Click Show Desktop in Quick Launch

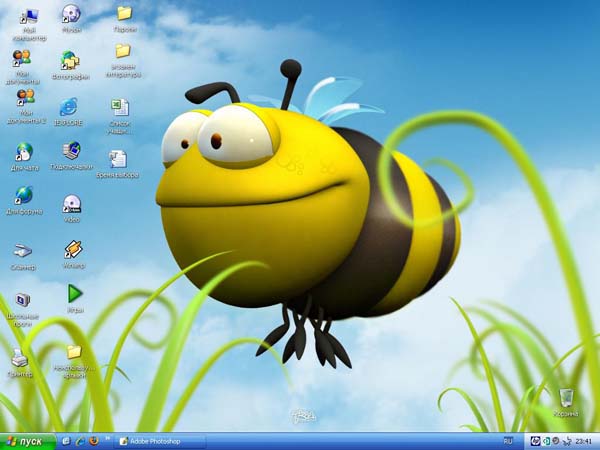click(x=67, y=441)
